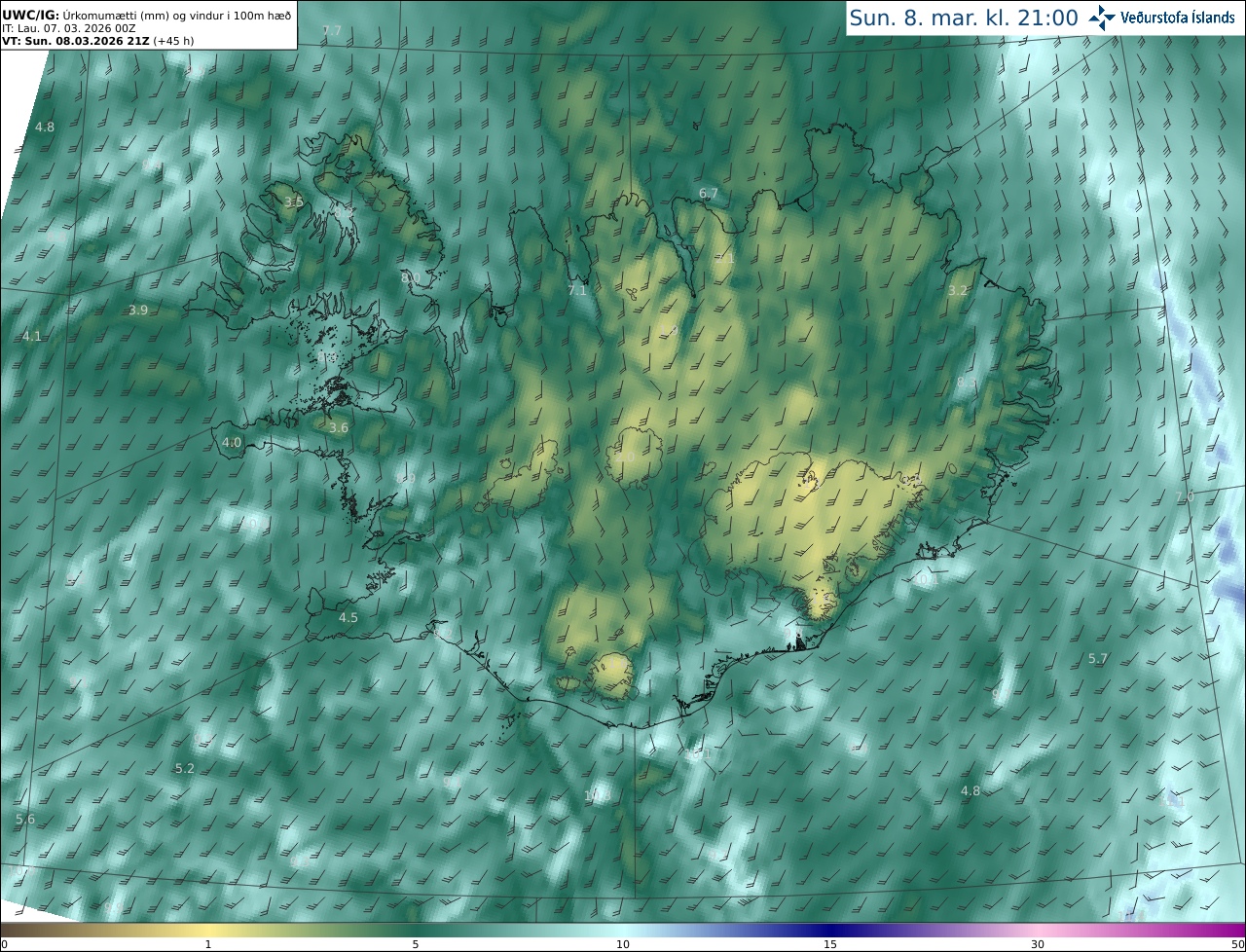Click the 'IT: Lau. 07. 03. 2026 00Z' line
Image resolution: width=1246 pixels, height=952 pixels.
click(x=69, y=28)
